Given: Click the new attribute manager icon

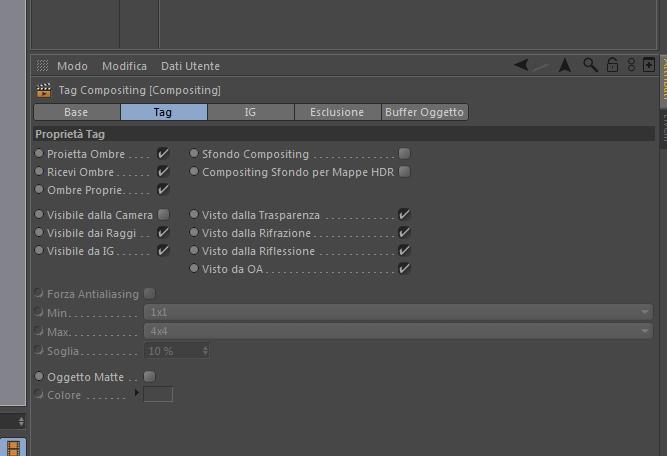Looking at the screenshot, I should [x=649, y=65].
